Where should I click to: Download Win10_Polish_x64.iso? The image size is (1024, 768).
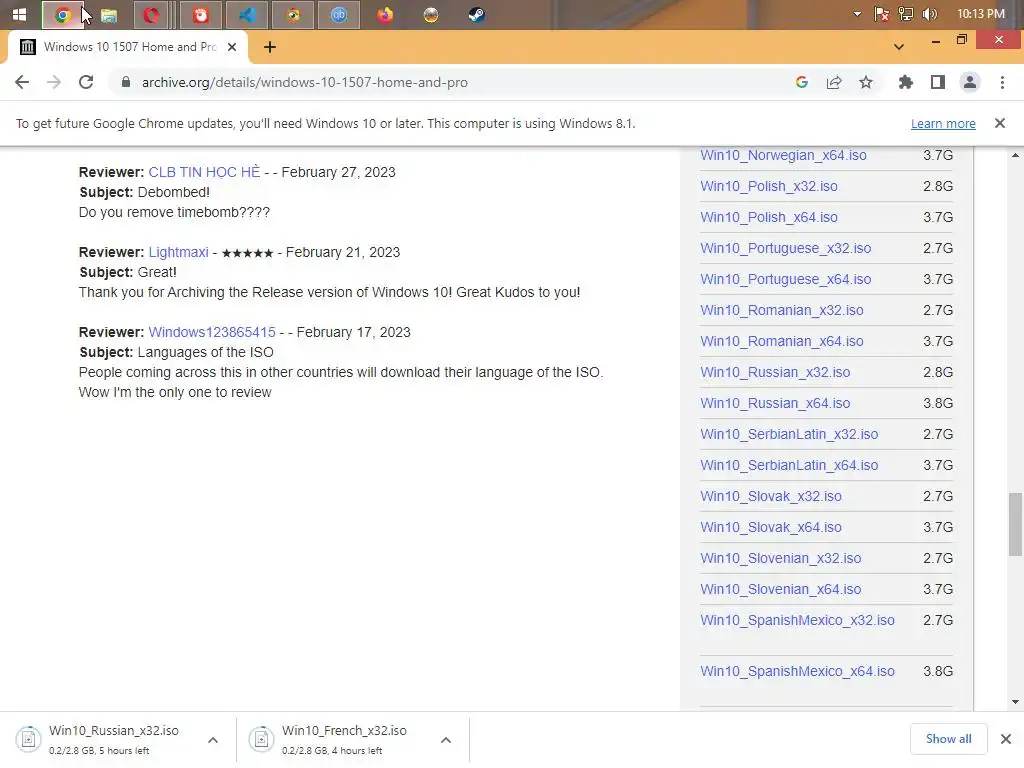[x=769, y=217]
